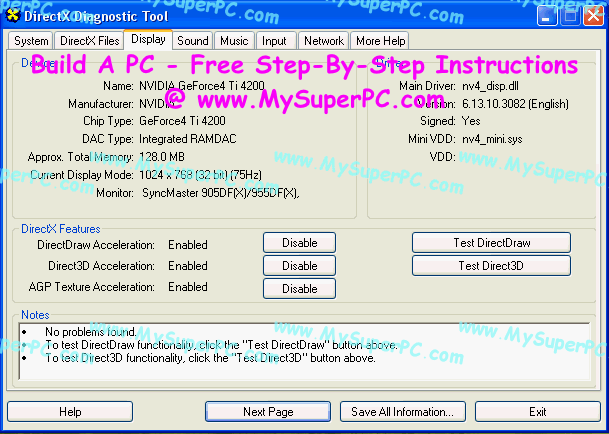Go to the Music tab
This screenshot has width=609, height=434.
coord(234,41)
